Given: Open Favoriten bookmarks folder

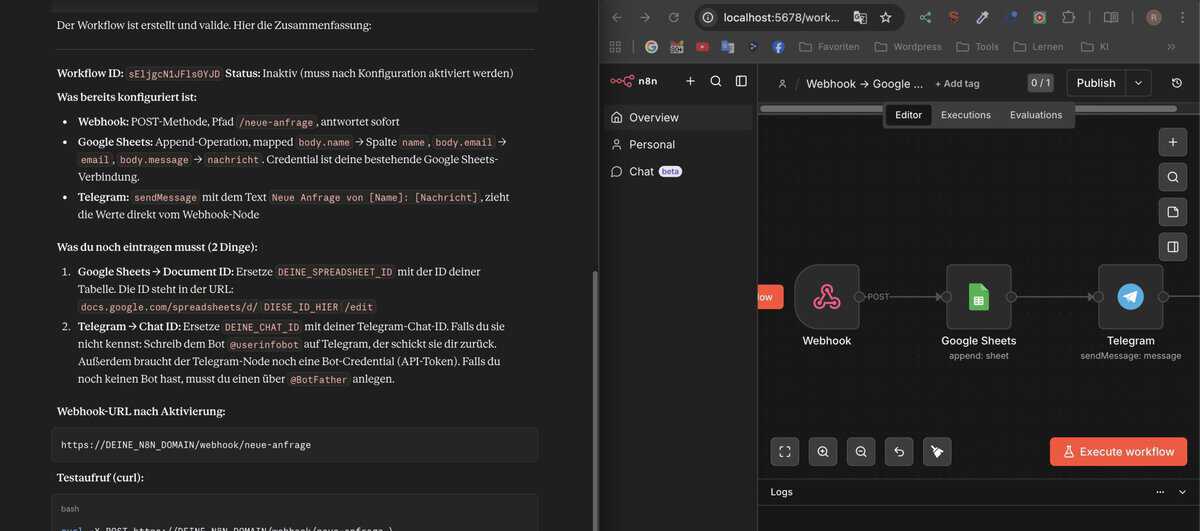Looking at the screenshot, I should [829, 46].
